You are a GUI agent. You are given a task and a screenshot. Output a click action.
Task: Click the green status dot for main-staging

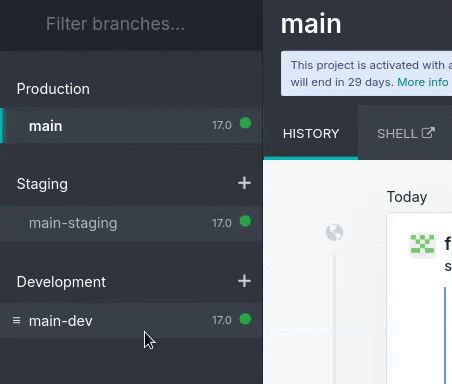[x=245, y=221]
